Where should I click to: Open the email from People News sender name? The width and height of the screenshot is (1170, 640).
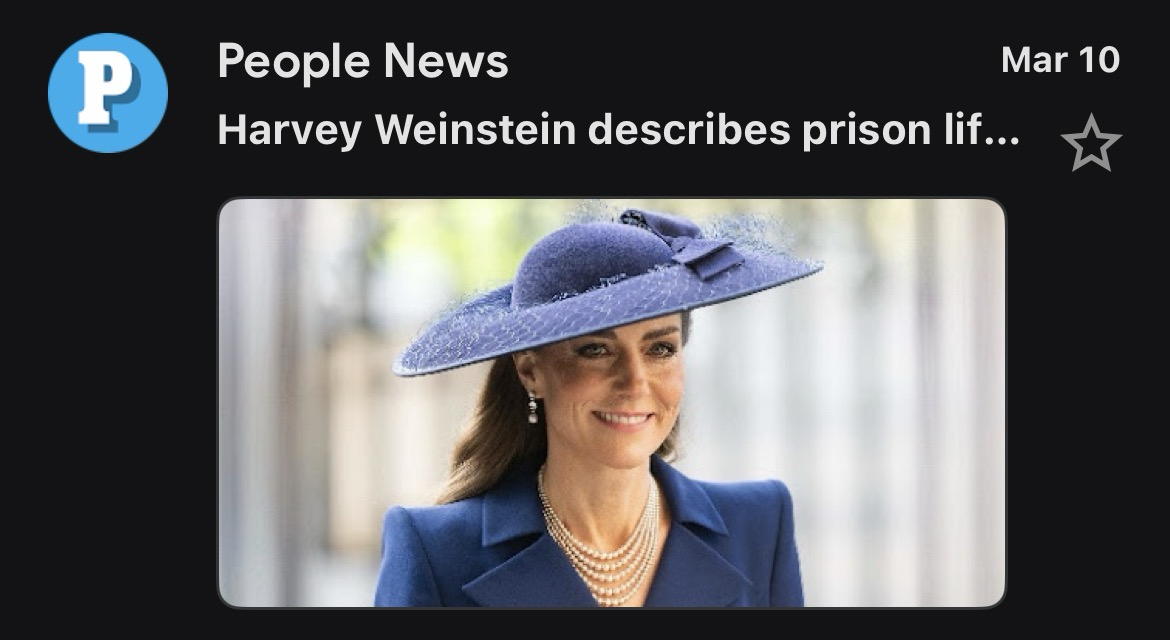click(363, 60)
